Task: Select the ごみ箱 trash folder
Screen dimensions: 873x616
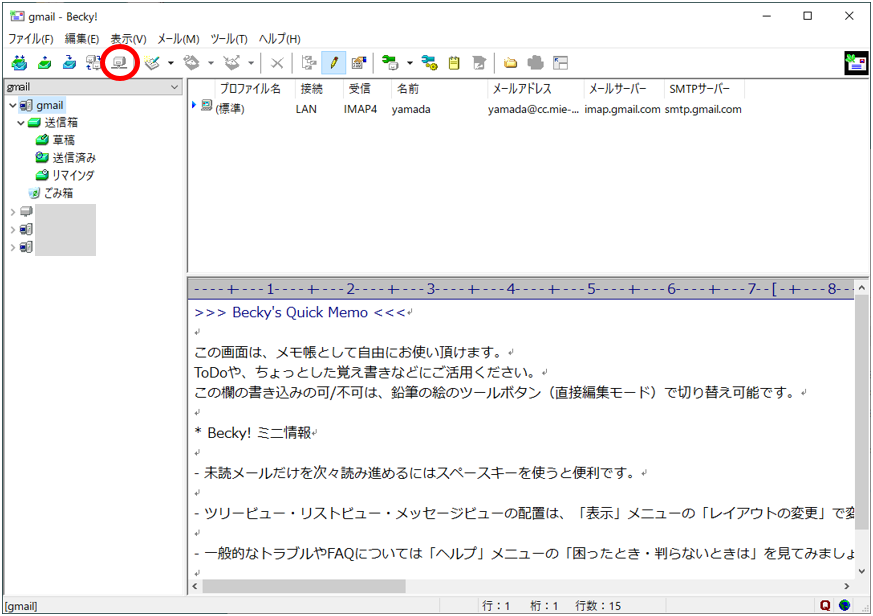Action: [58, 193]
